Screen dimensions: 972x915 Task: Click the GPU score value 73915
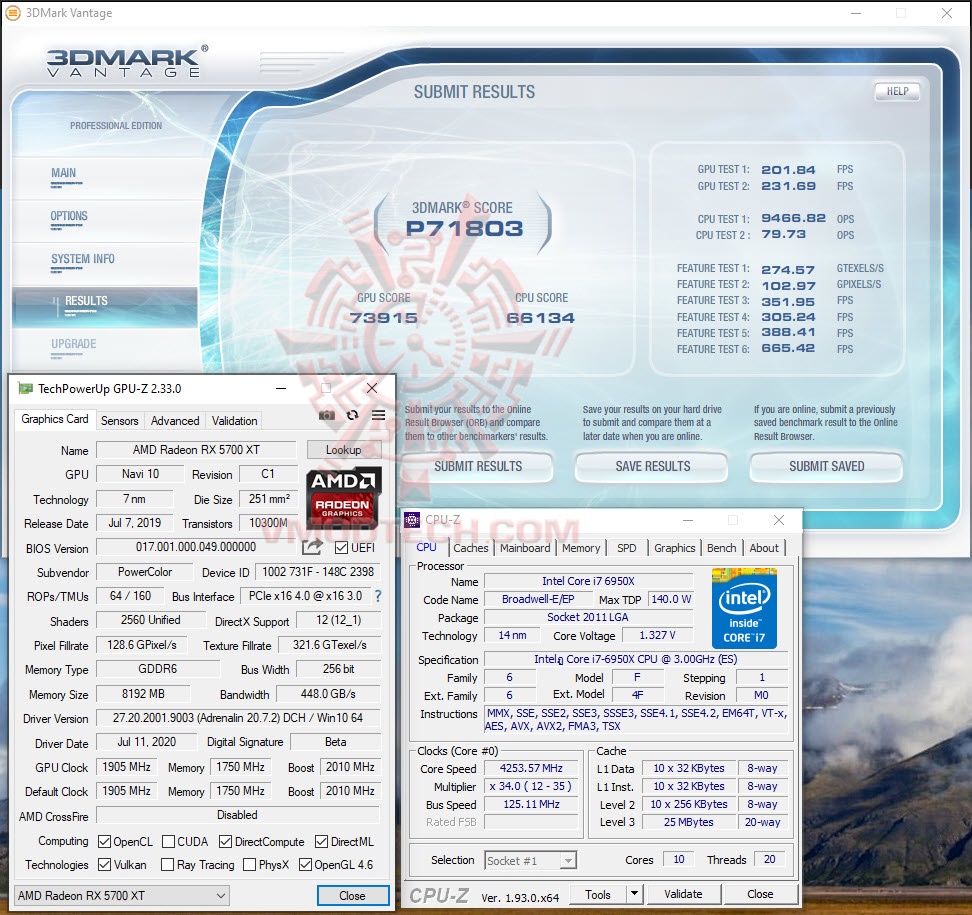383,318
